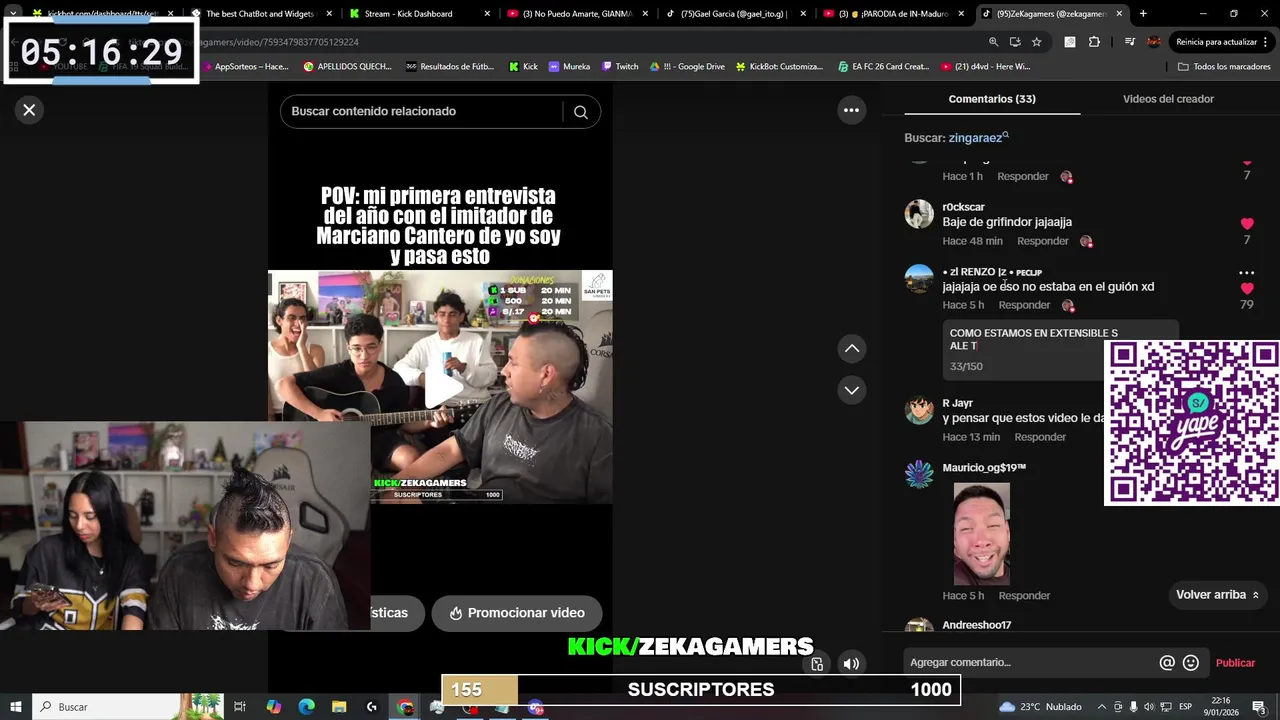The width and height of the screenshot is (1280, 720).
Task: Change the ESP input language
Action: click(1185, 707)
